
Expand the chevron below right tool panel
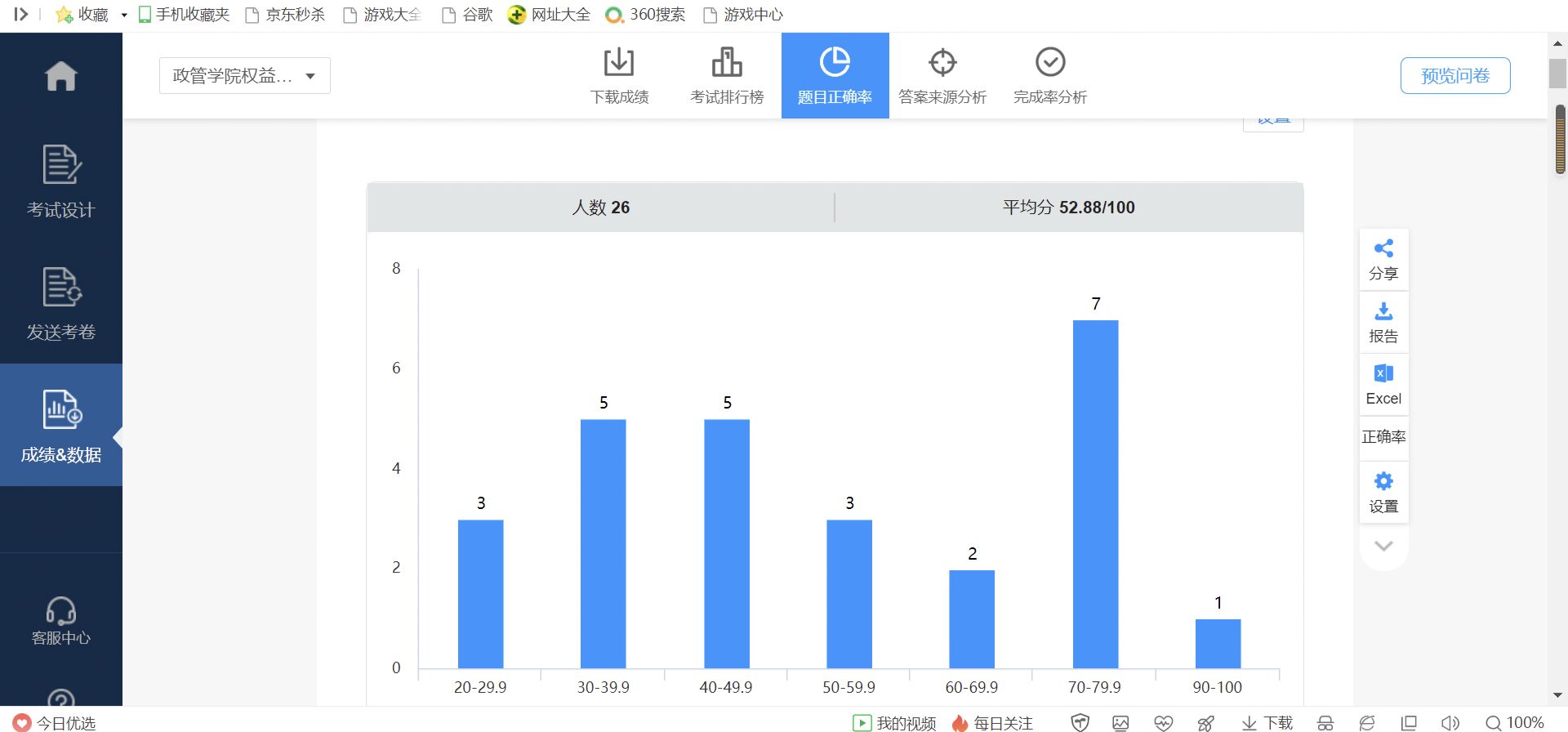pos(1383,546)
